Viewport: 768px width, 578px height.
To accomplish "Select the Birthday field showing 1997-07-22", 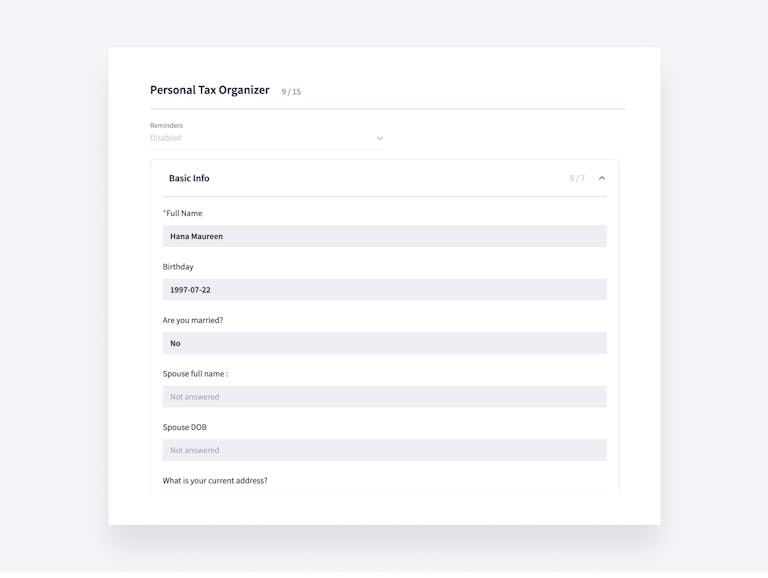I will 384,290.
